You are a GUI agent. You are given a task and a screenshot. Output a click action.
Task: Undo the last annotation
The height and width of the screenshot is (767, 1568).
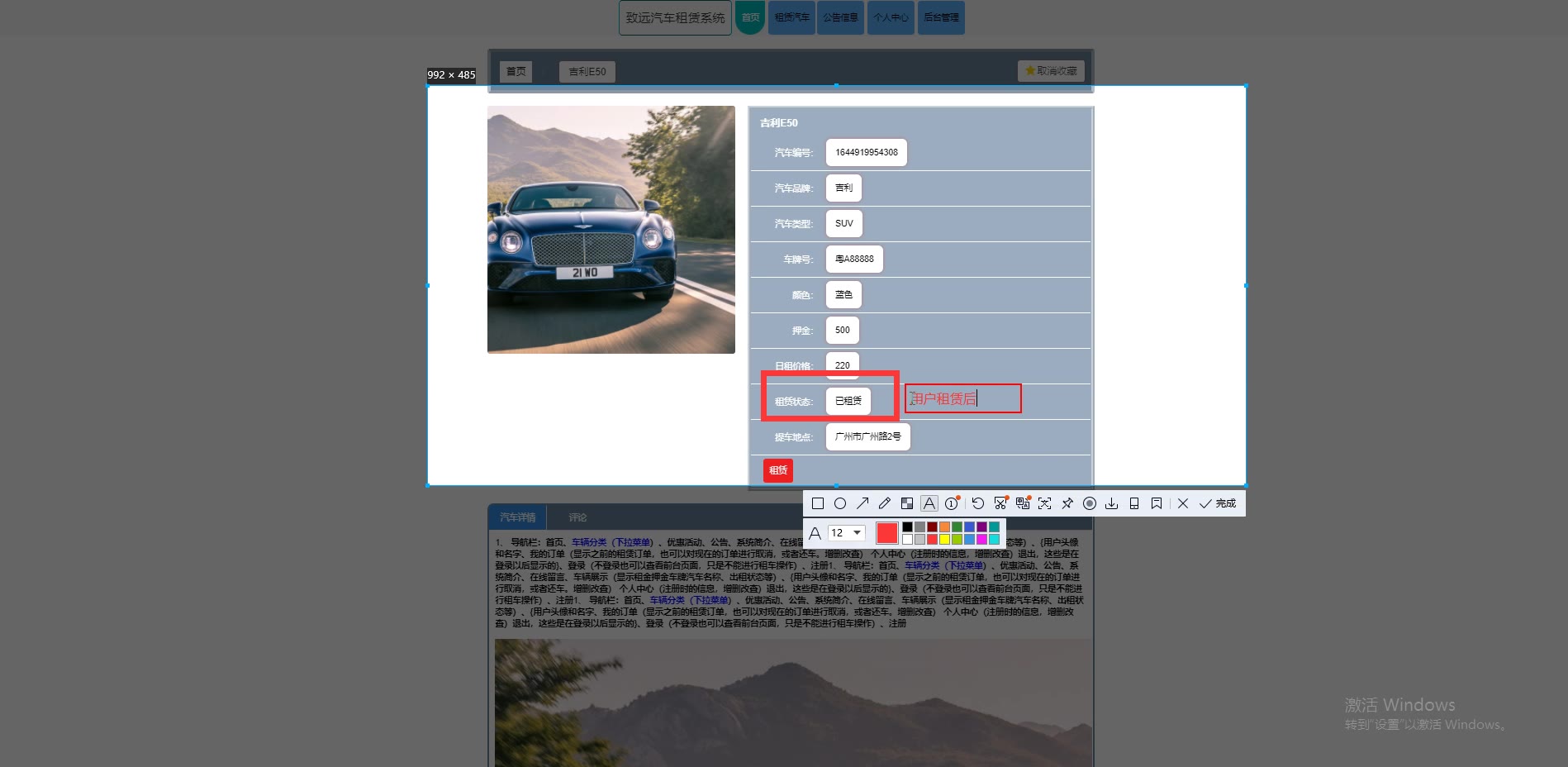[x=978, y=503]
